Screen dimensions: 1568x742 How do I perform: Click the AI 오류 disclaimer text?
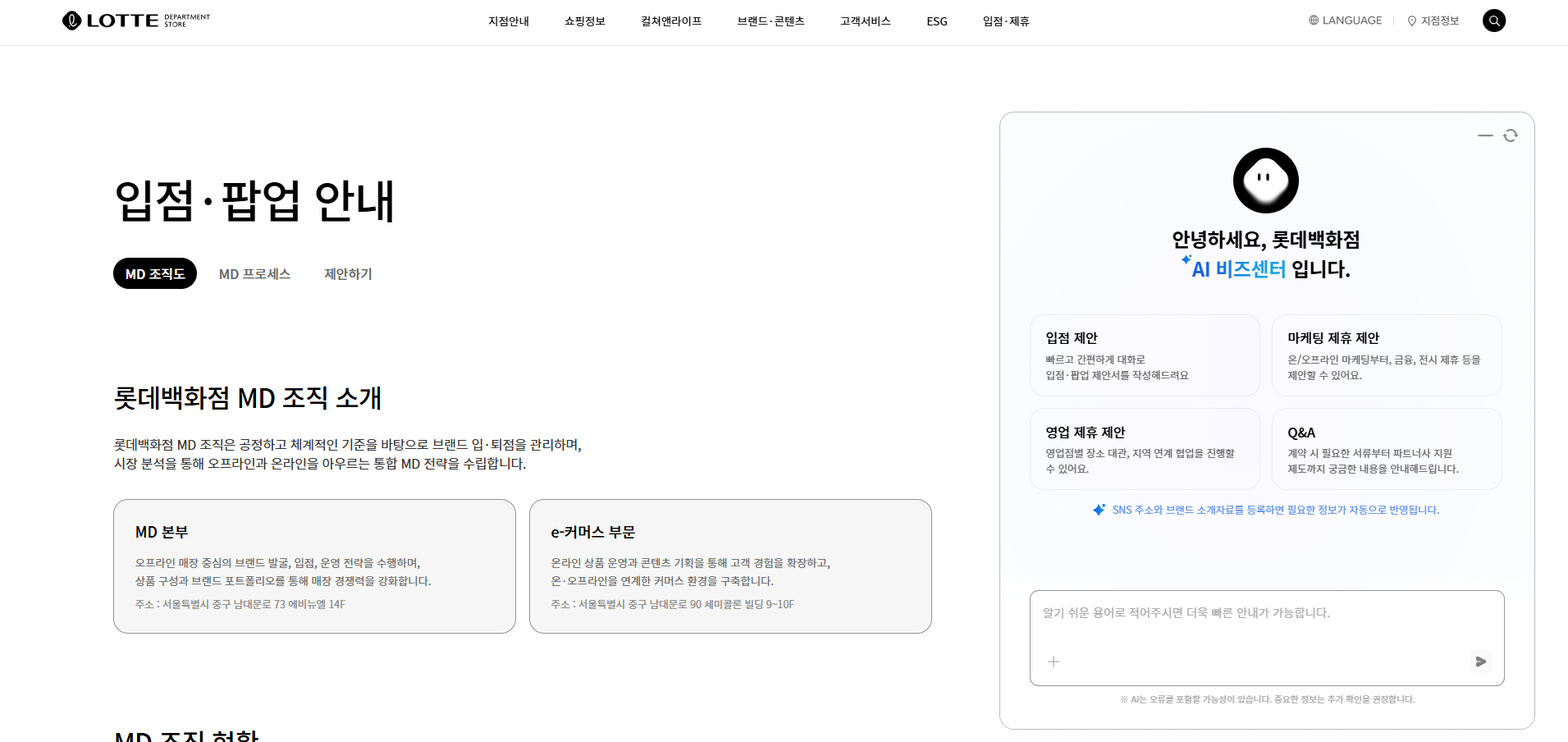click(1268, 699)
